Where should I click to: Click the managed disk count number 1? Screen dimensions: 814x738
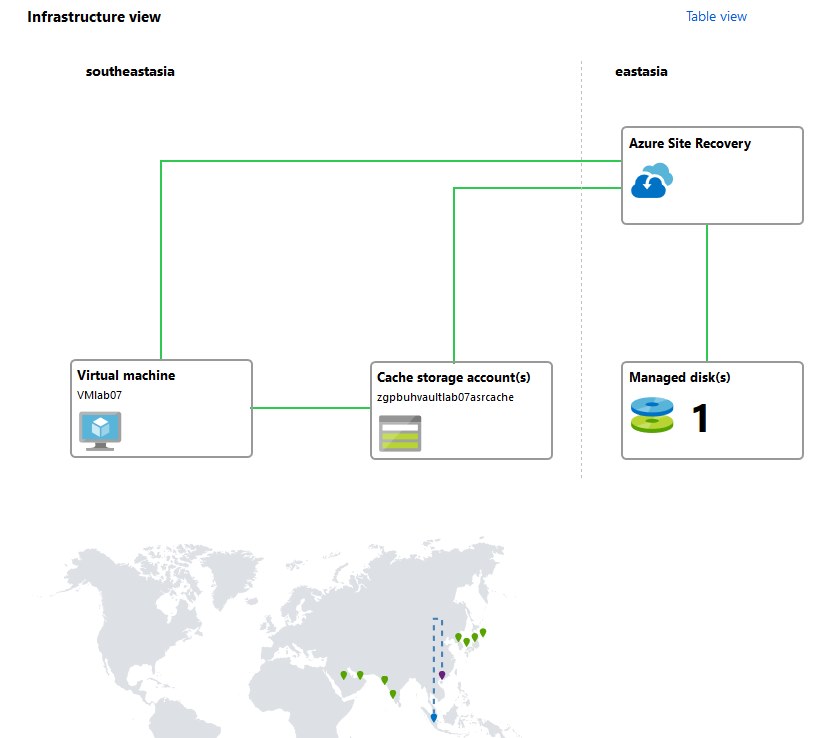pyautogui.click(x=700, y=418)
